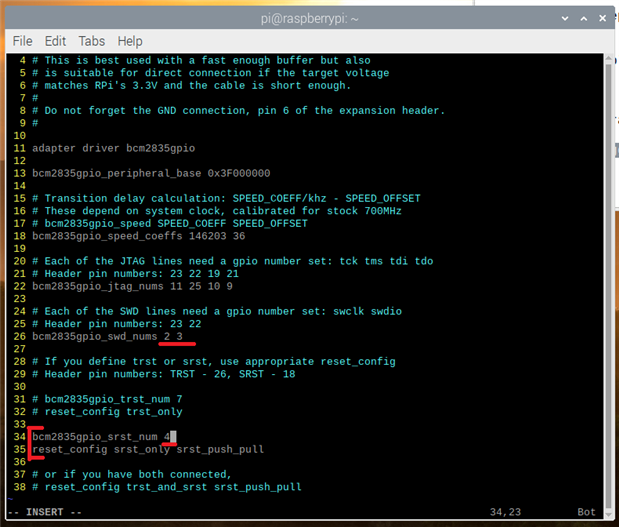
Task: Click comment '# or if you have both connected,'
Action: (131, 474)
